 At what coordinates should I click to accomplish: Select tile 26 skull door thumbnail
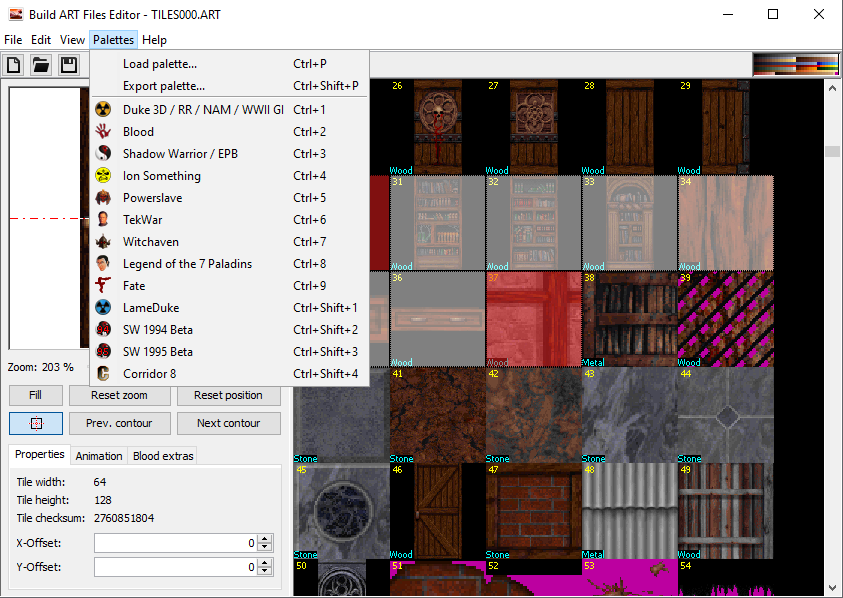(438, 127)
